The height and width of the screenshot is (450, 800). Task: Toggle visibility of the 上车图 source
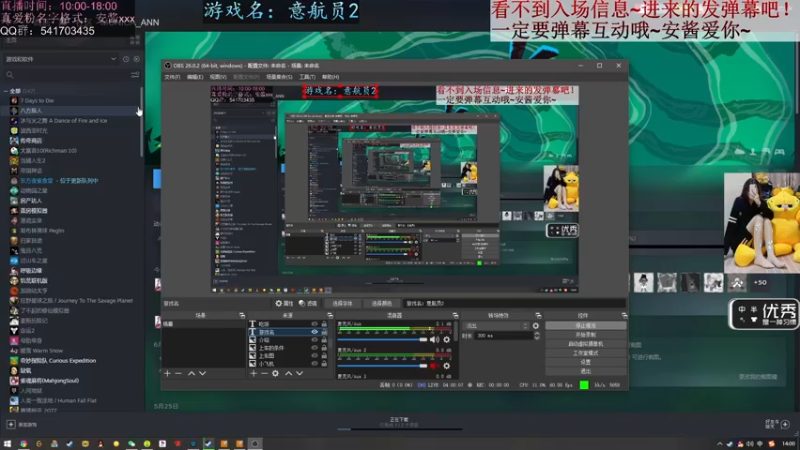(314, 356)
